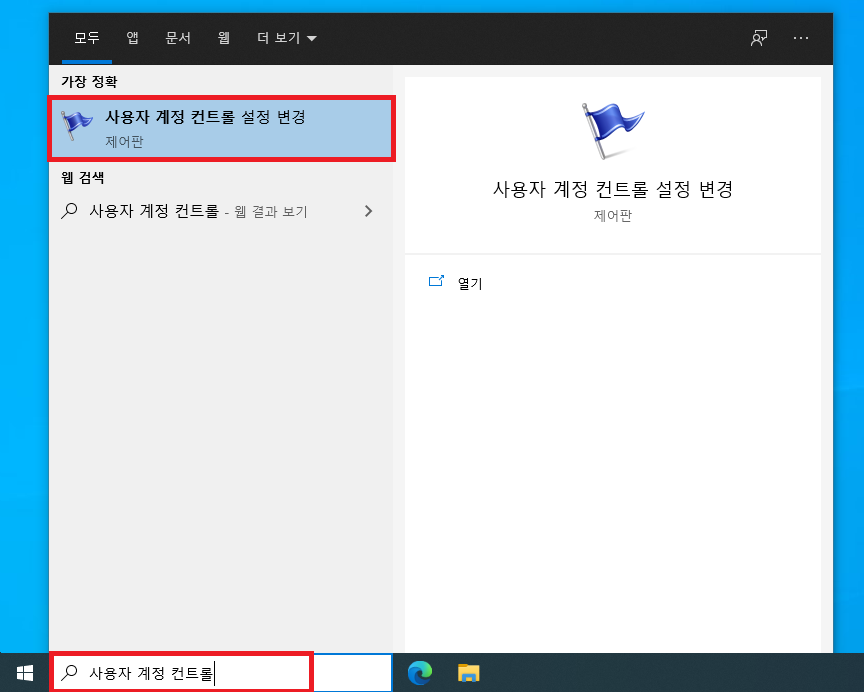Switch to the 웹 tab
Screen dimensions: 864x692
tap(223, 38)
